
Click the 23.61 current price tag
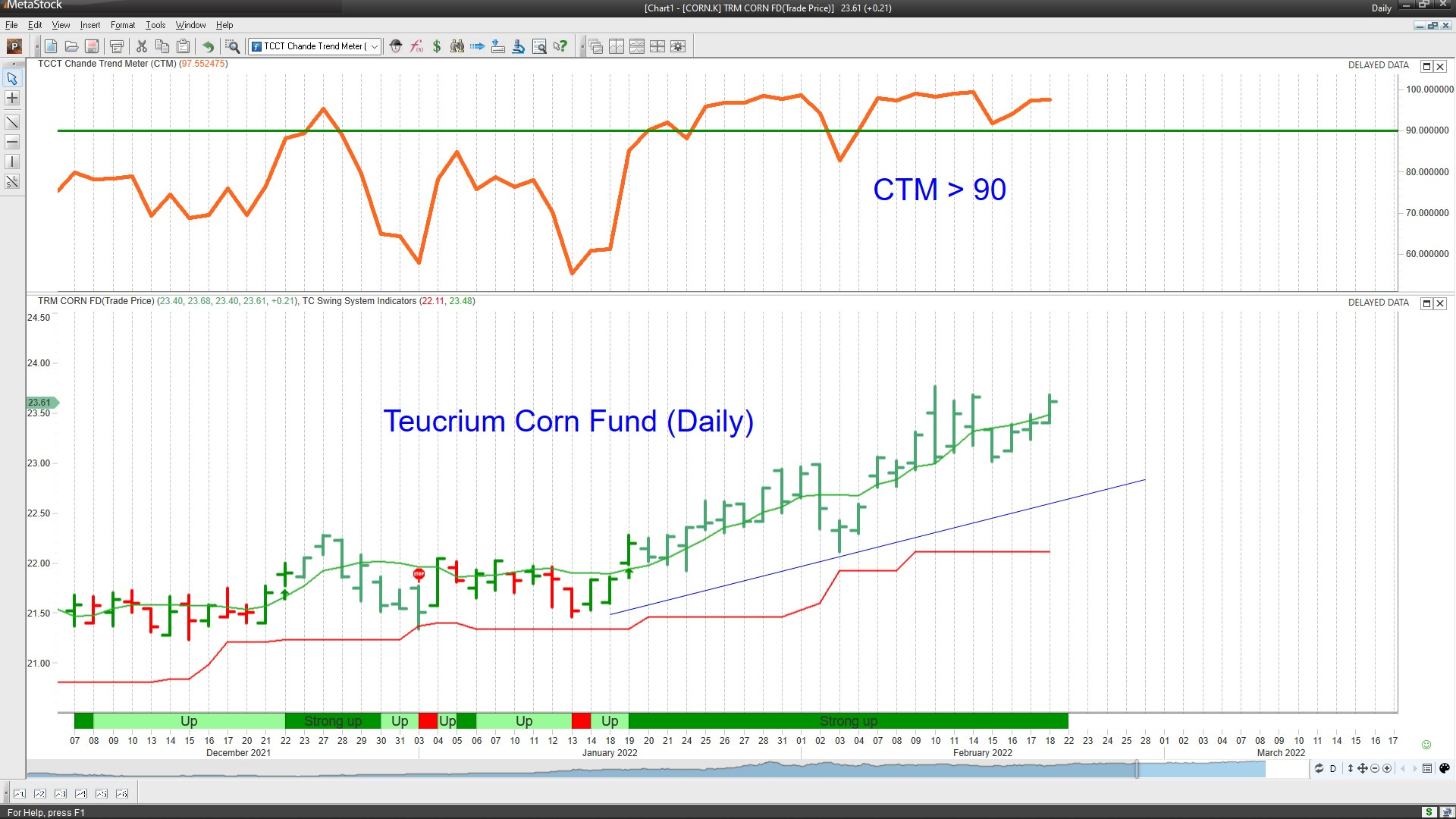pos(41,403)
